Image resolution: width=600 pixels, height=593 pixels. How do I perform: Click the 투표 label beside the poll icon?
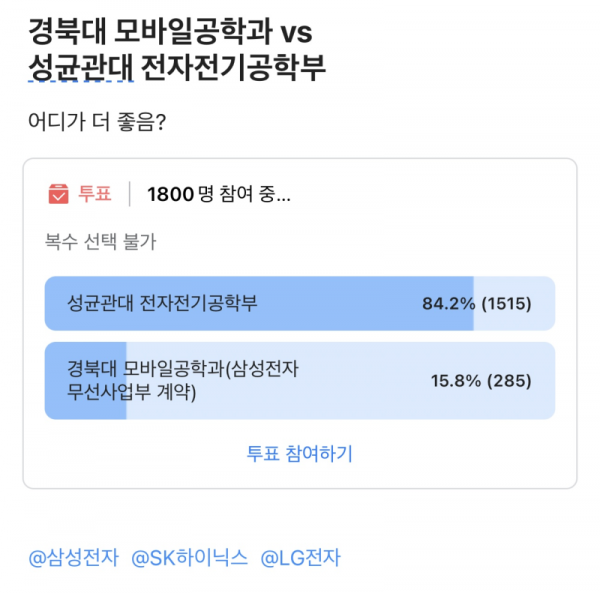click(95, 194)
